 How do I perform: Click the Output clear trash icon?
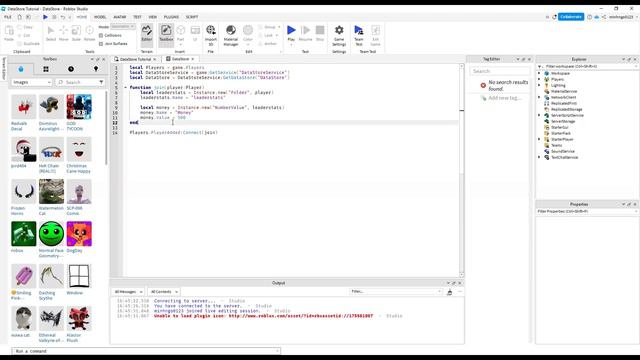click(x=449, y=292)
